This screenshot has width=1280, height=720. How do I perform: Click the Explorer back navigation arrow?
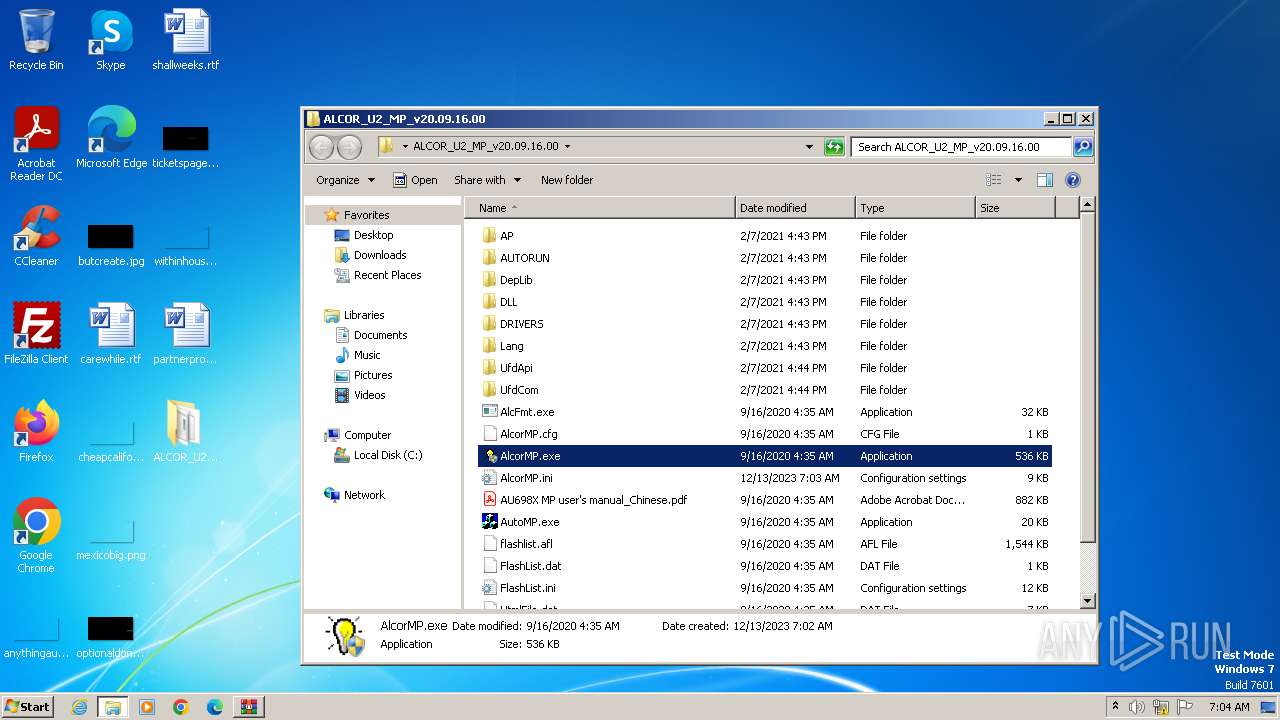321,147
